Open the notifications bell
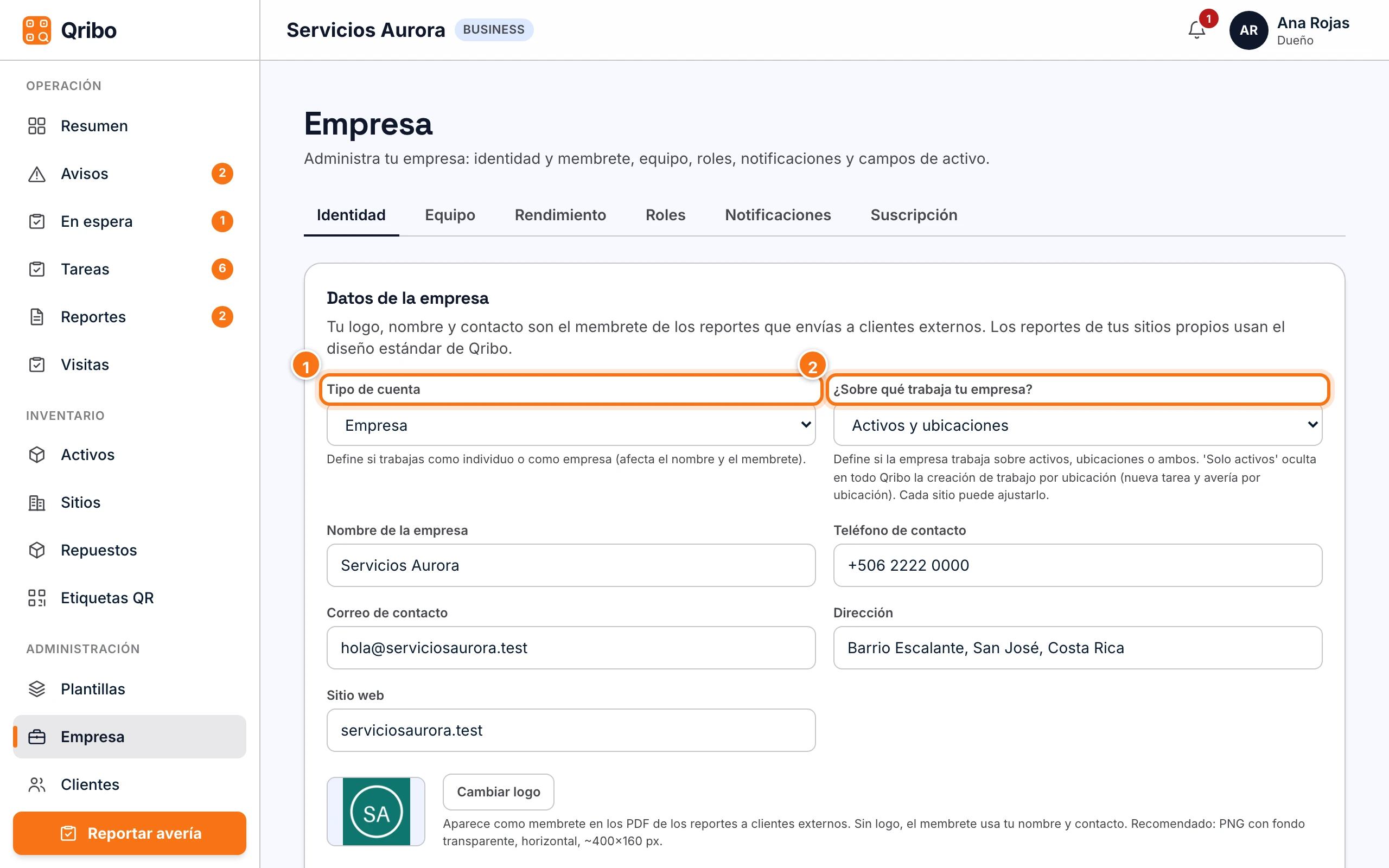Screen dimensions: 1389x868 point(1197,30)
